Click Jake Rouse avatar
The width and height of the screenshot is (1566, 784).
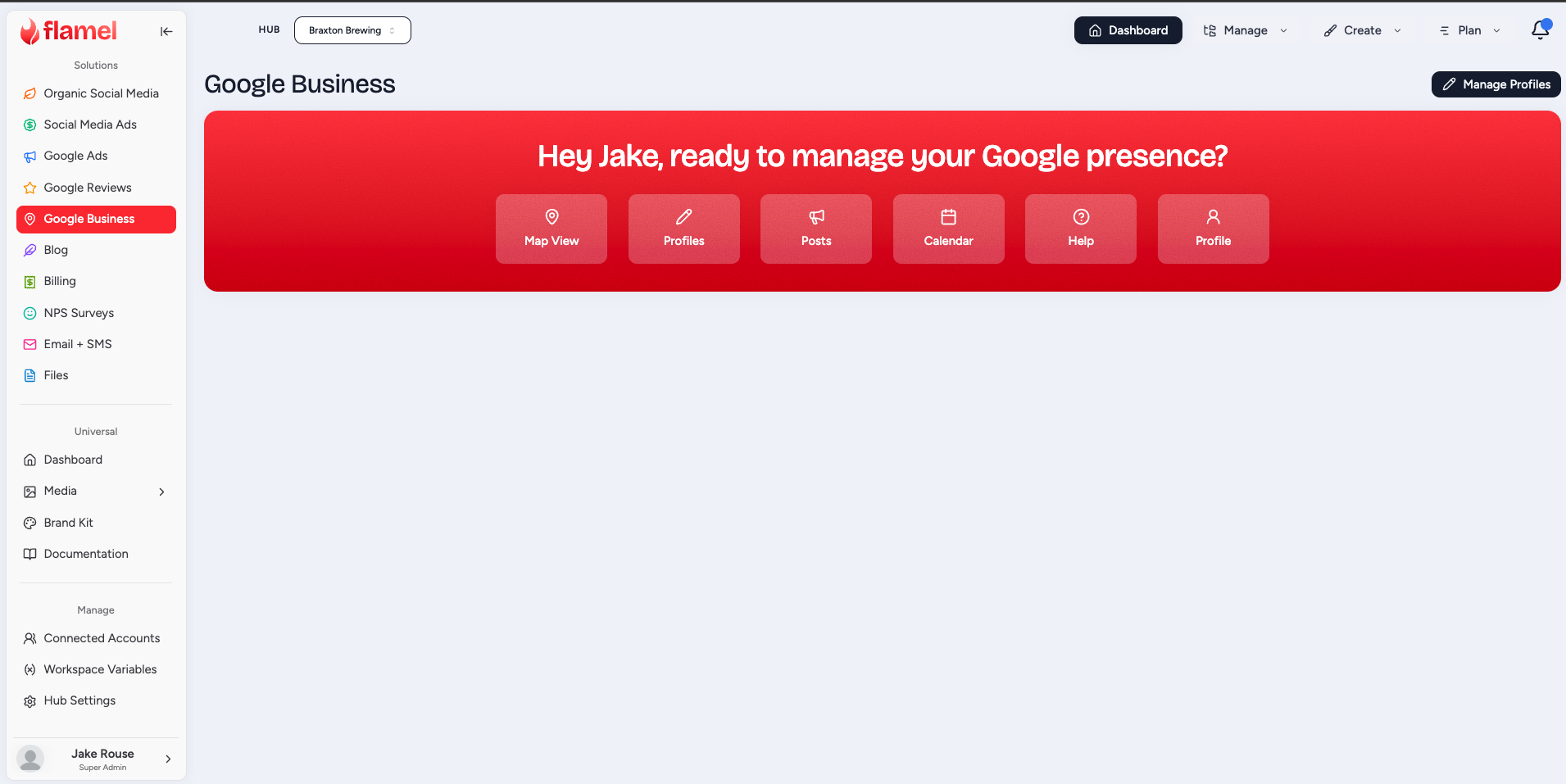(30, 759)
